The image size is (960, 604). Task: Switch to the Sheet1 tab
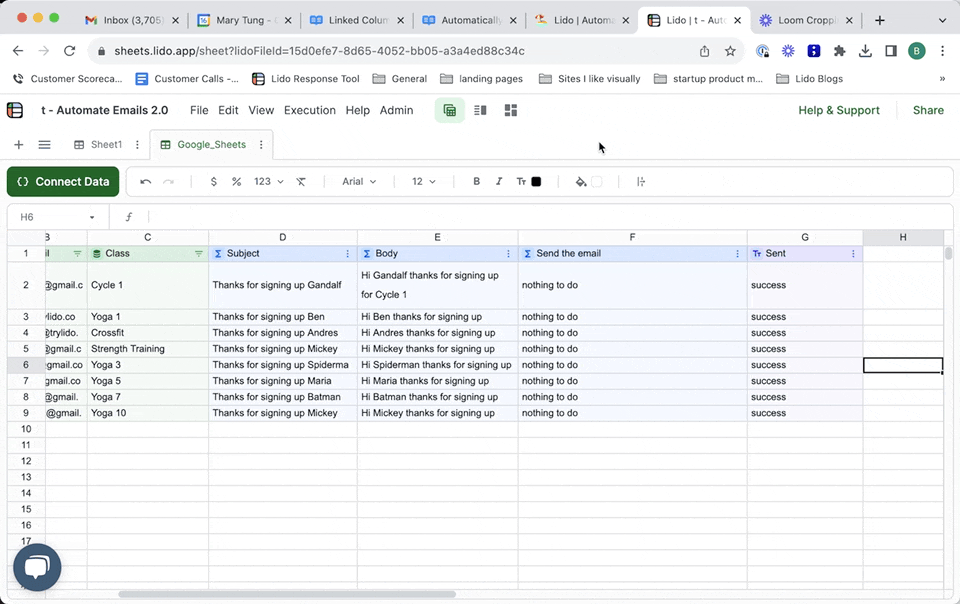(105, 145)
